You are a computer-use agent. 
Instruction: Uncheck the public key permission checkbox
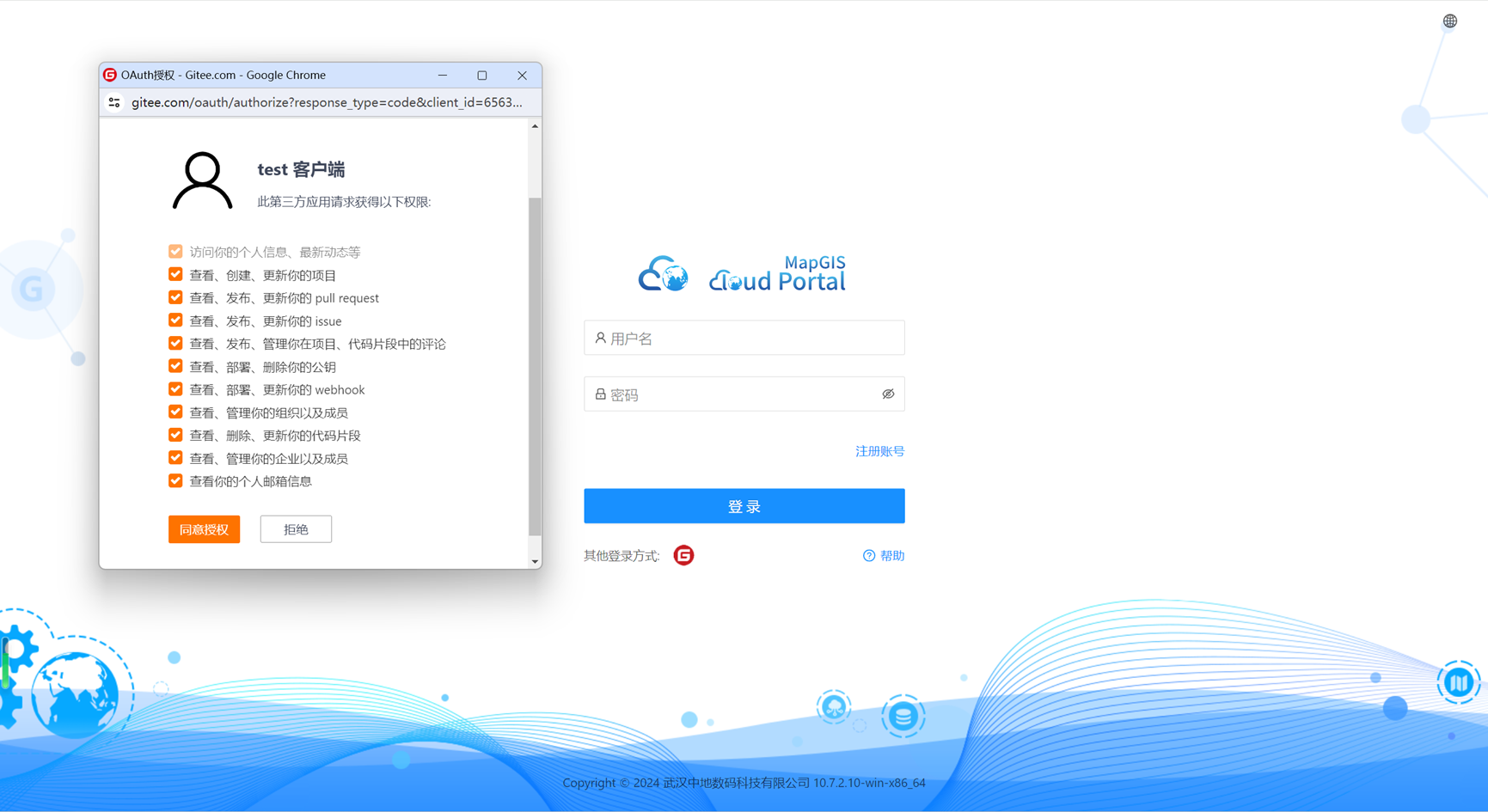tap(175, 366)
